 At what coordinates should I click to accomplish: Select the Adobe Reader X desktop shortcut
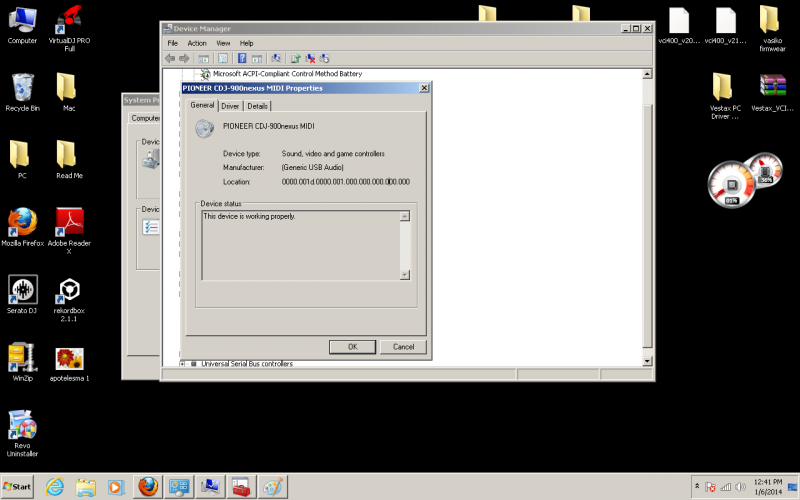[69, 231]
